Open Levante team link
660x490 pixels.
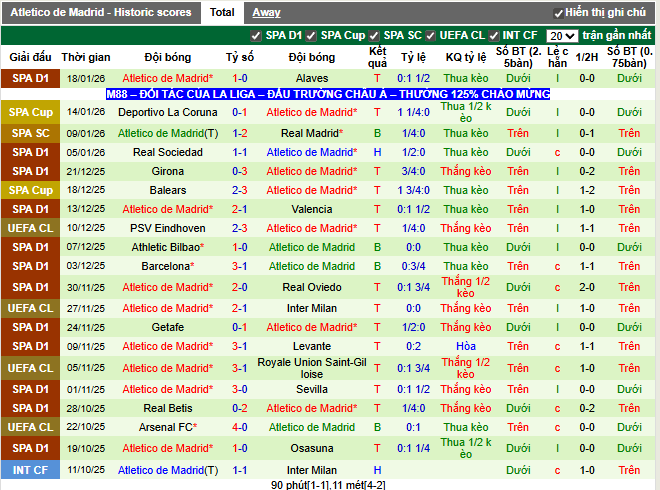[x=312, y=346]
